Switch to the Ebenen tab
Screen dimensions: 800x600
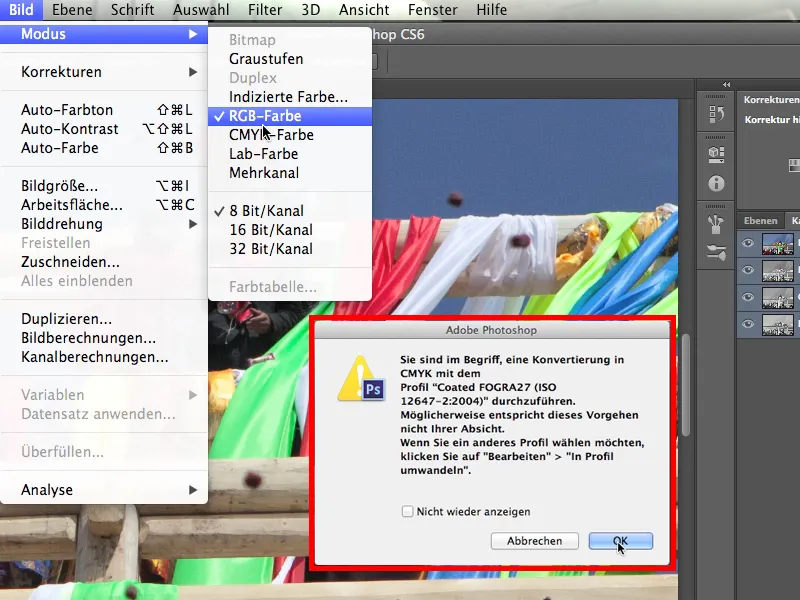coord(760,220)
